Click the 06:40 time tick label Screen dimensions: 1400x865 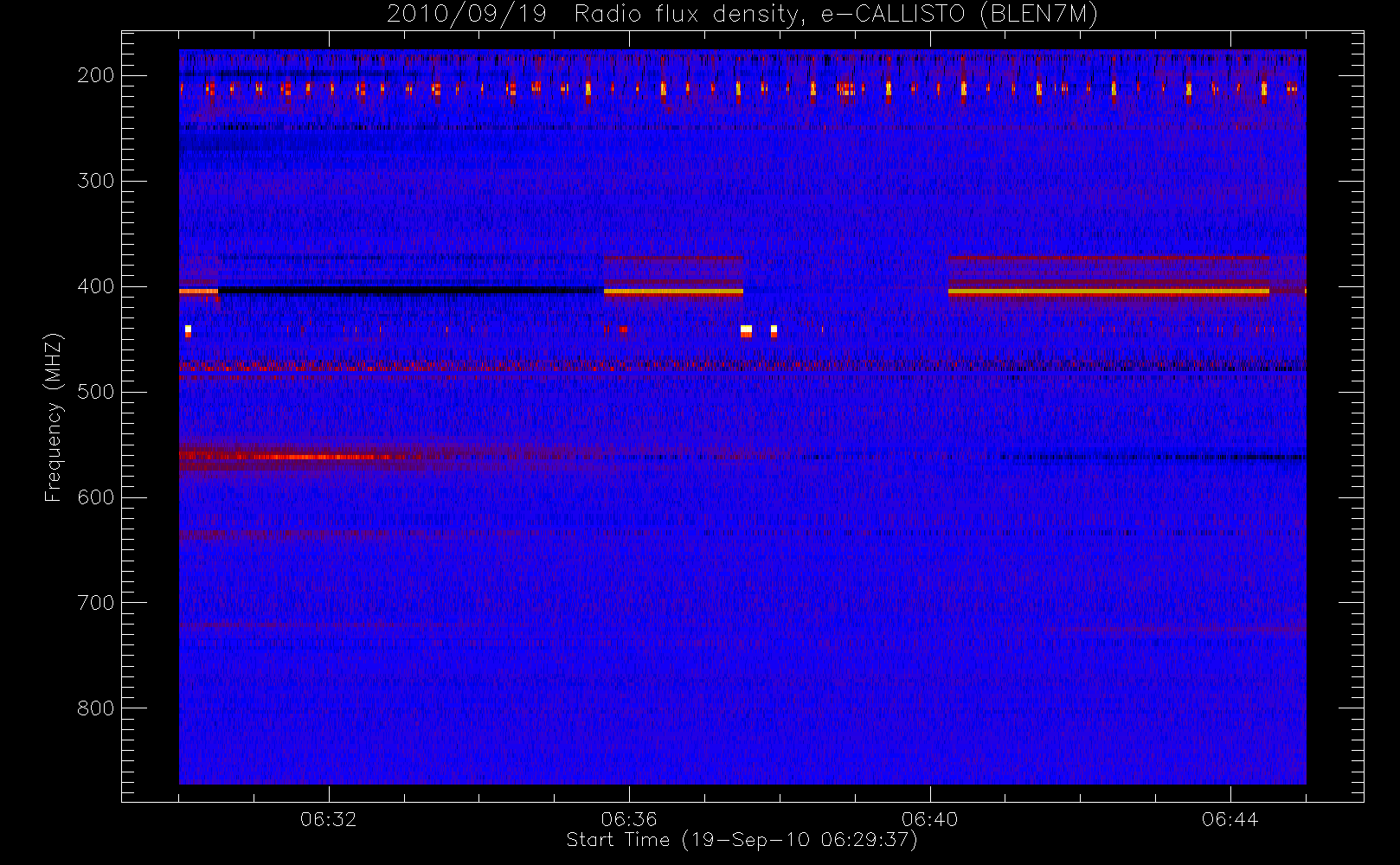[x=929, y=819]
